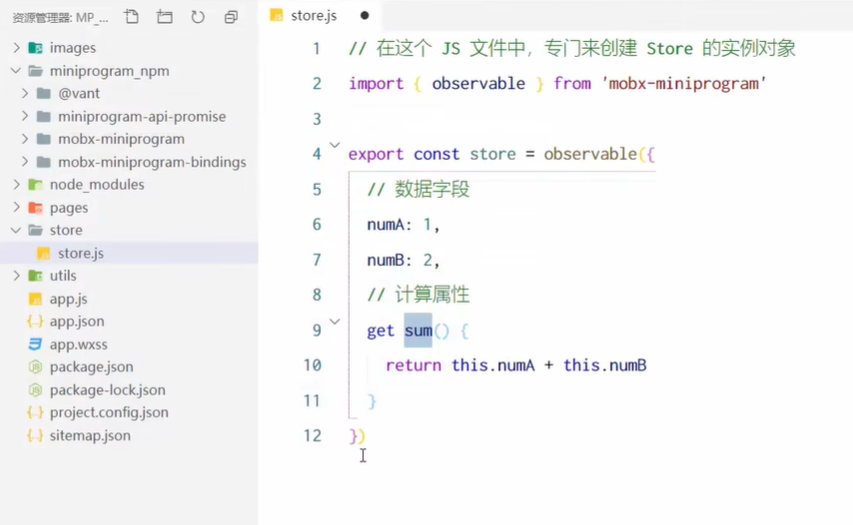Viewport: 853px width, 525px height.
Task: Collapse all folders in the explorer
Action: (231, 17)
